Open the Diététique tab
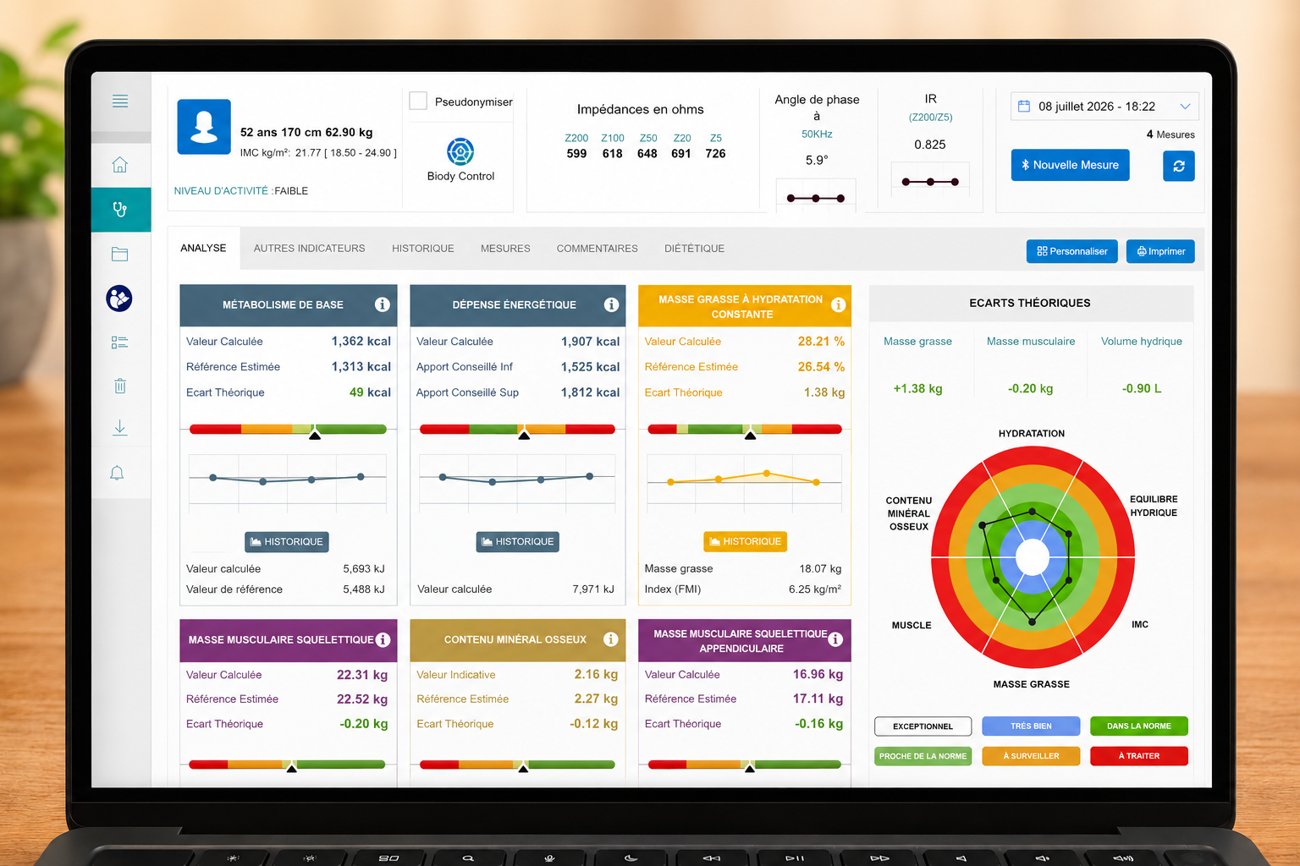 pos(694,248)
